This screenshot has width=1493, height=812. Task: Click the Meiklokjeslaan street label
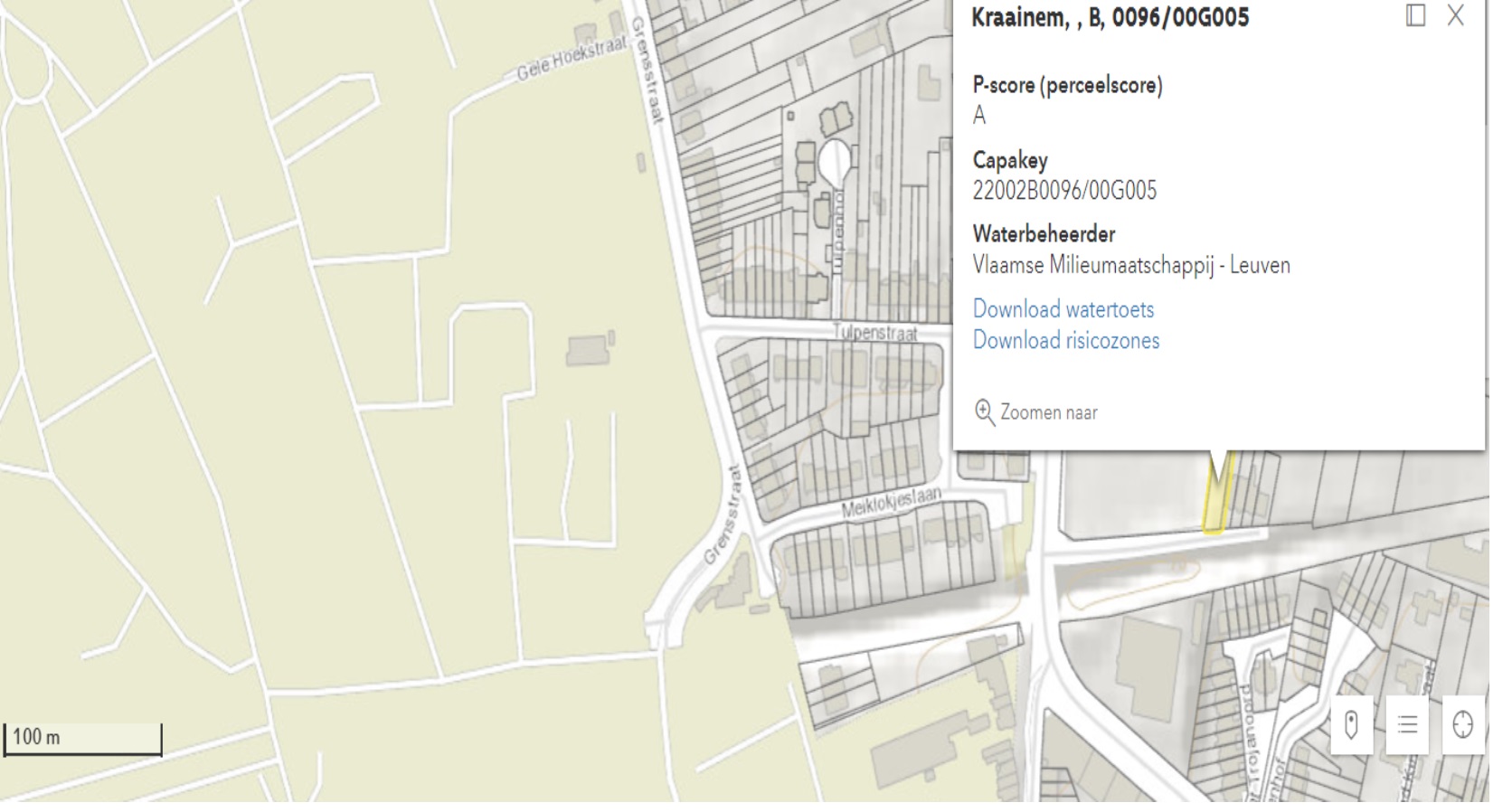pos(891,504)
